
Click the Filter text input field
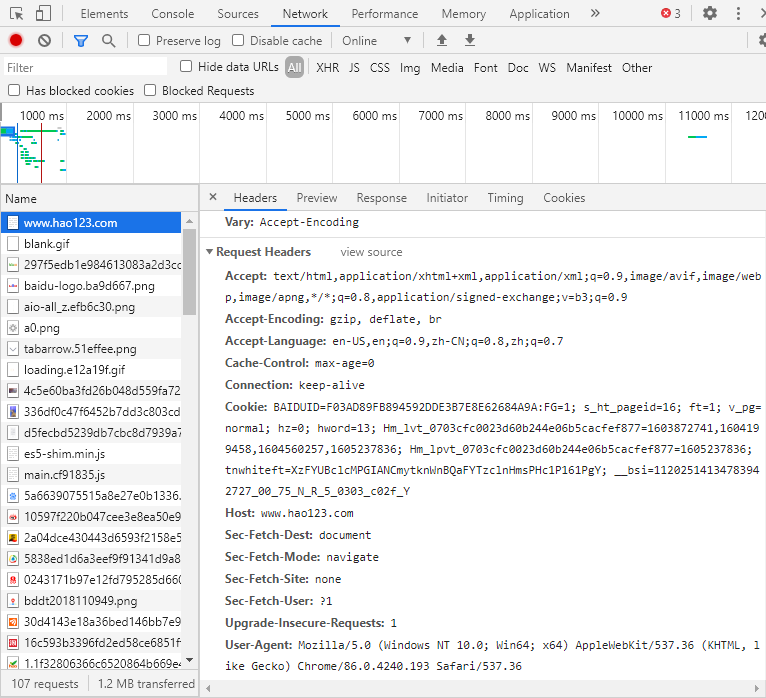[85, 68]
